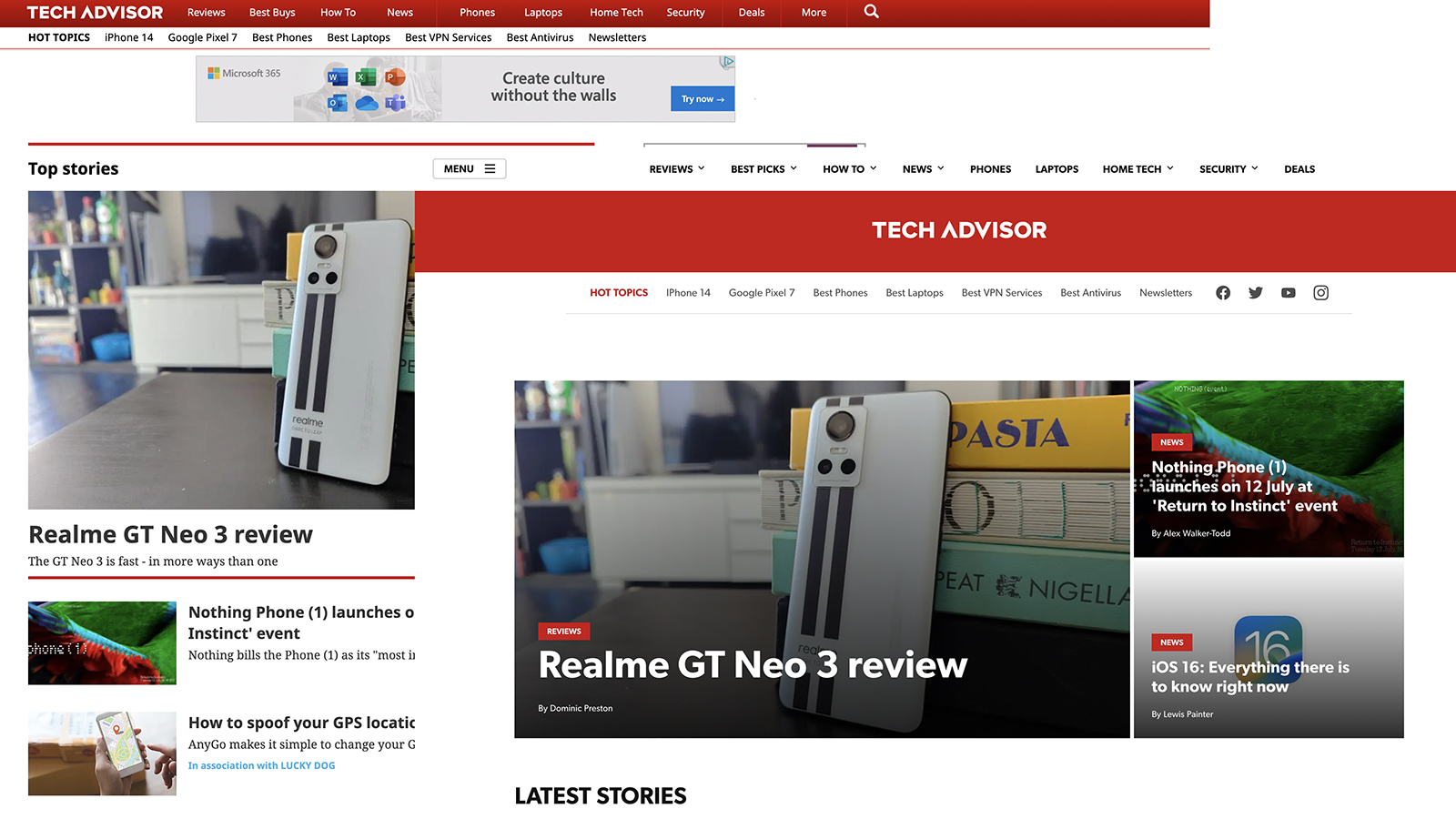Image resolution: width=1456 pixels, height=819 pixels.
Task: Click the NEWS tag on the Nothing Phone card
Action: pyautogui.click(x=1172, y=442)
